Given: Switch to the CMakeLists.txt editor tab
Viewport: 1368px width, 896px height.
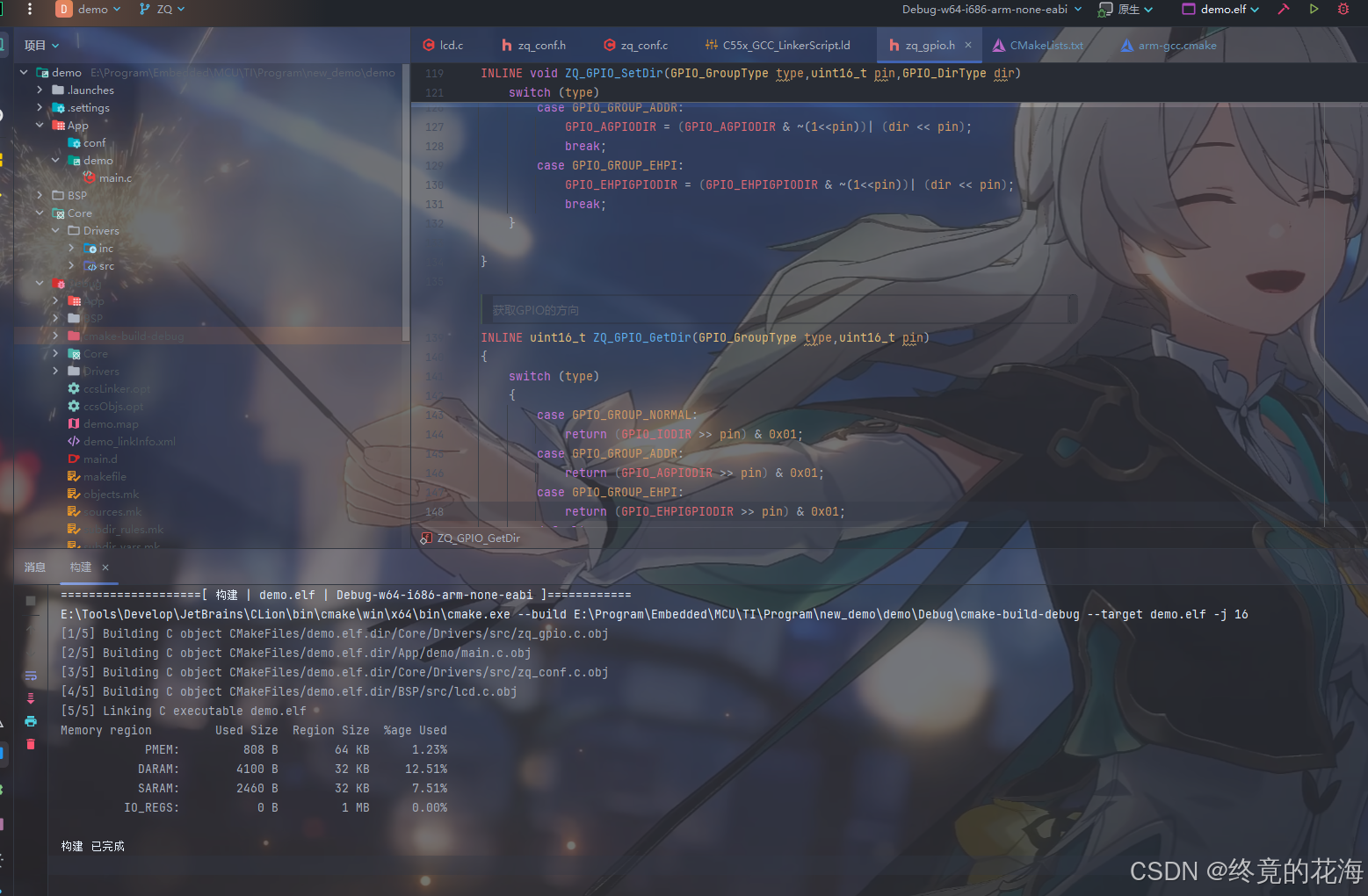Looking at the screenshot, I should 1038,45.
